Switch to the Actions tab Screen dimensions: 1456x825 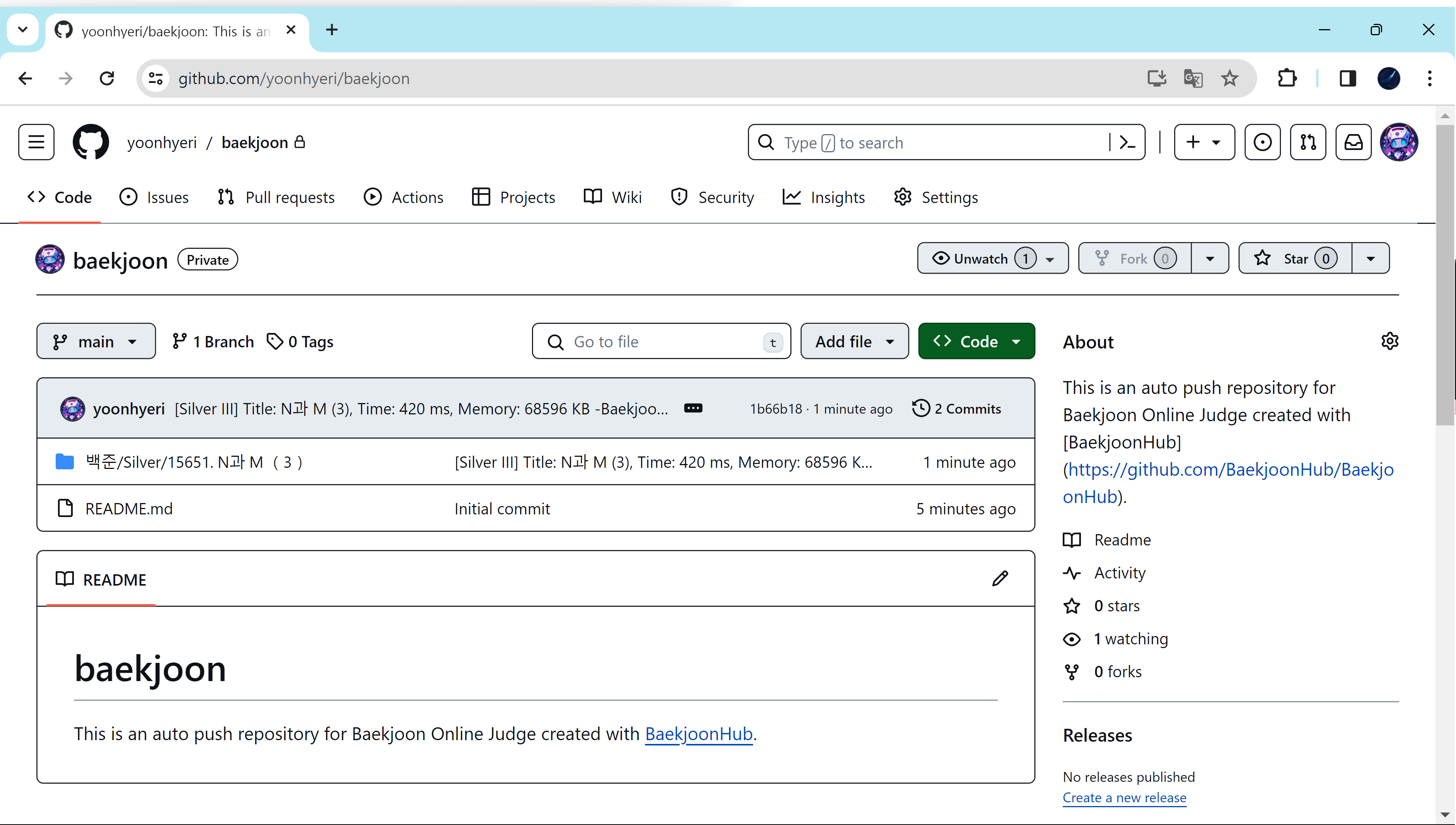pyautogui.click(x=403, y=197)
